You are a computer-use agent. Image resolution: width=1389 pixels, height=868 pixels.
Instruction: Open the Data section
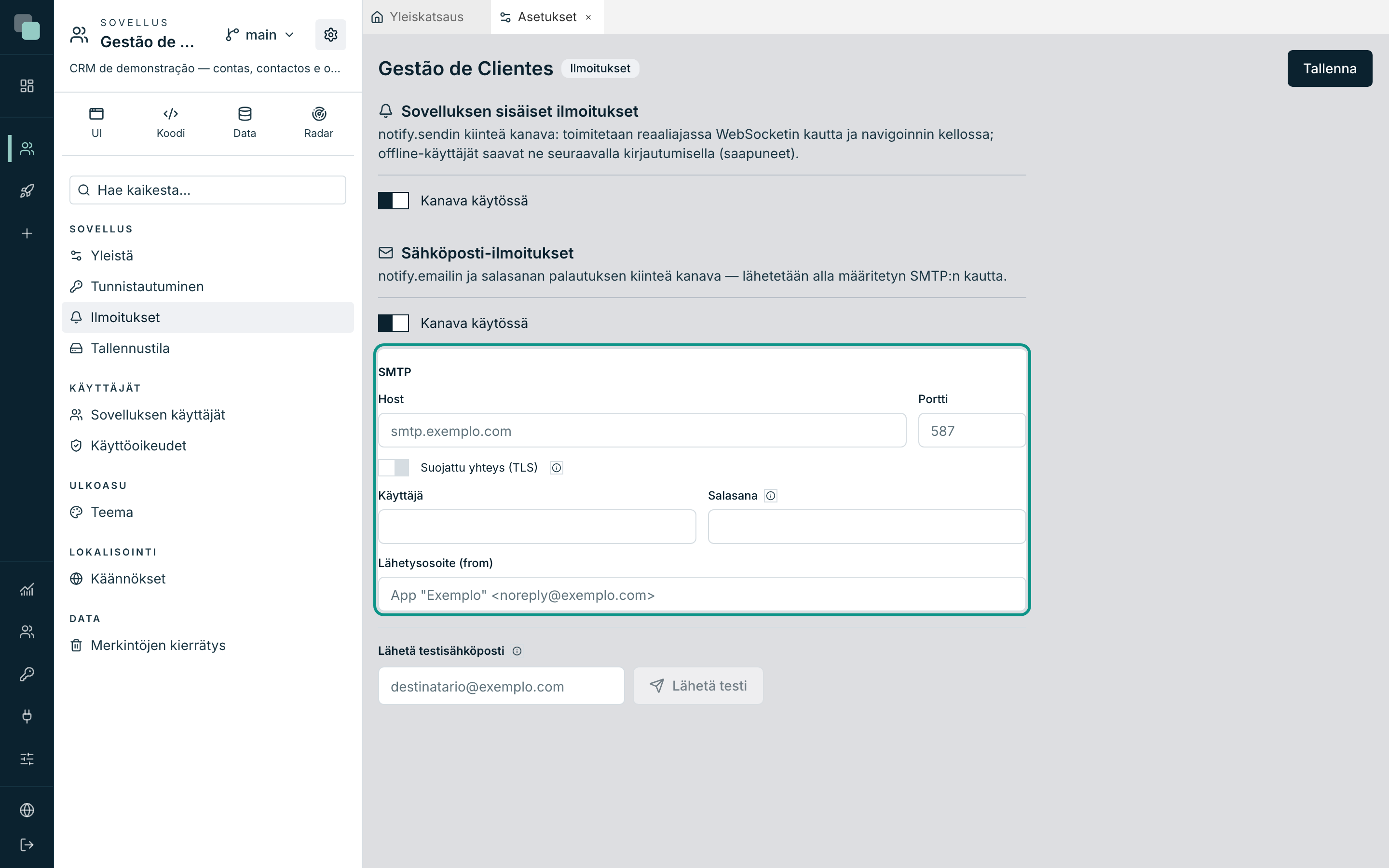[245, 122]
